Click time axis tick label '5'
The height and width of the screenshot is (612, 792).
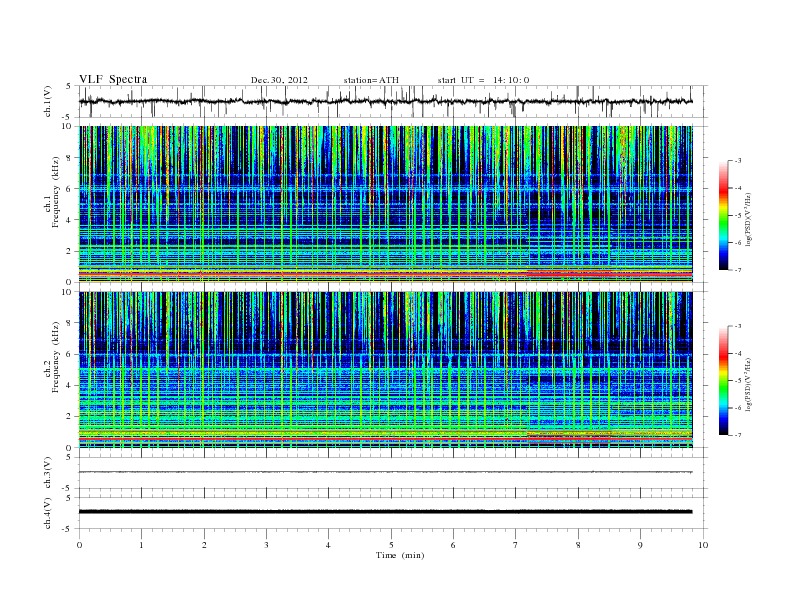click(x=391, y=545)
